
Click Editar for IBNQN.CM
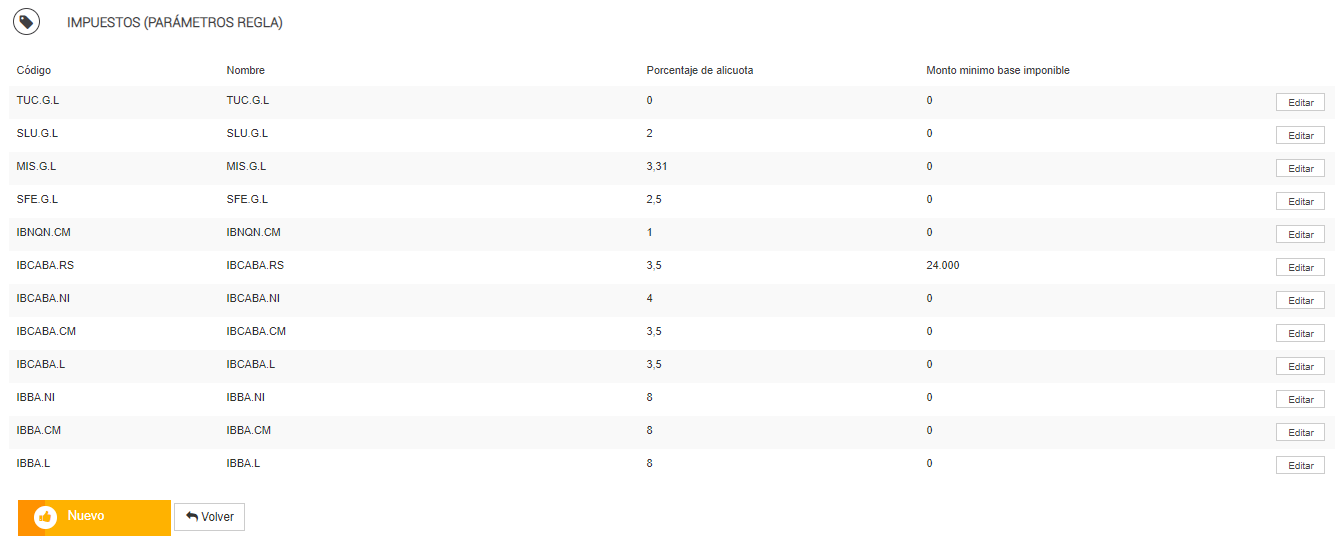coord(1300,234)
